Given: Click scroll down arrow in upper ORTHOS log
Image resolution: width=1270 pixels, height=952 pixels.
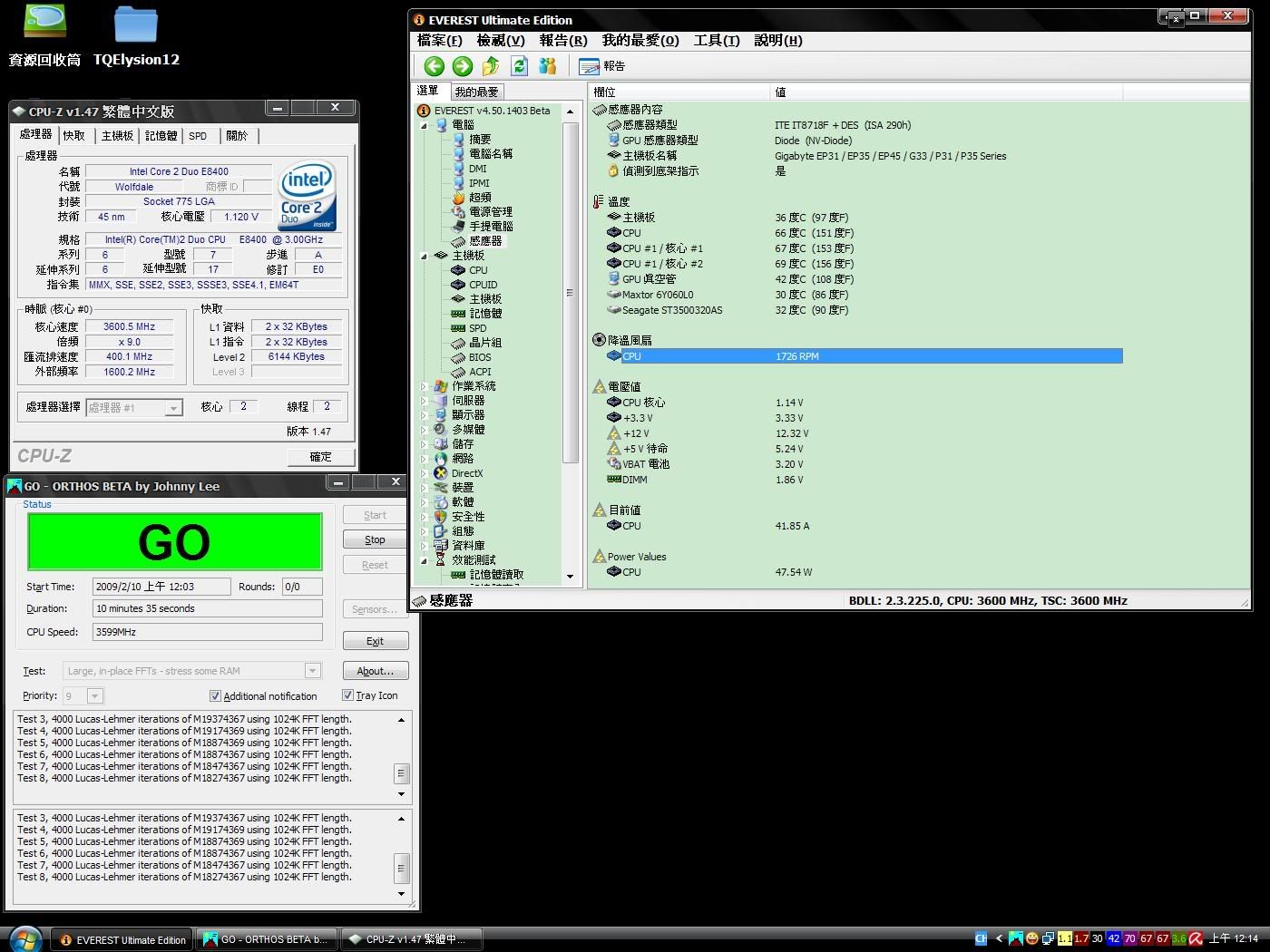Looking at the screenshot, I should [x=401, y=794].
